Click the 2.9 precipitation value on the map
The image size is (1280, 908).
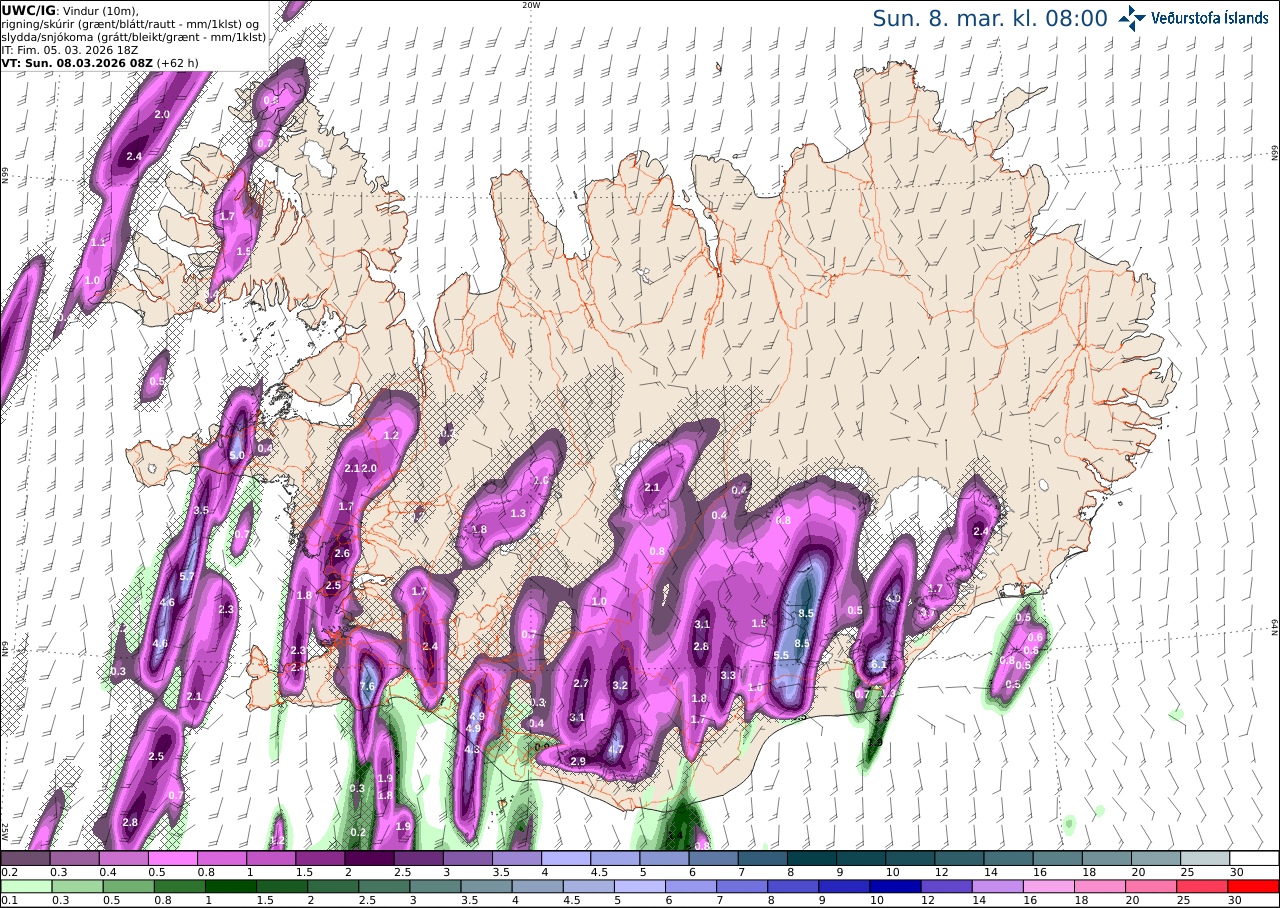[577, 761]
